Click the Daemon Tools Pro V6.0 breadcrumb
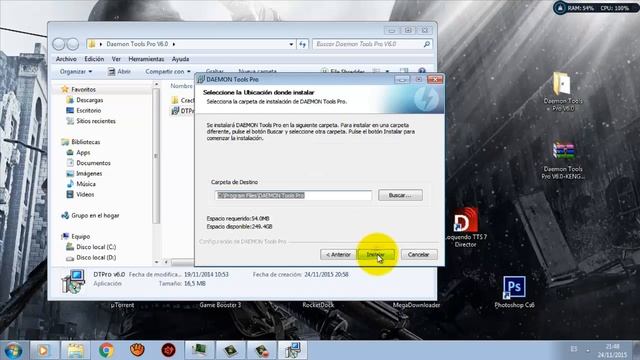The image size is (640, 360). 137,44
